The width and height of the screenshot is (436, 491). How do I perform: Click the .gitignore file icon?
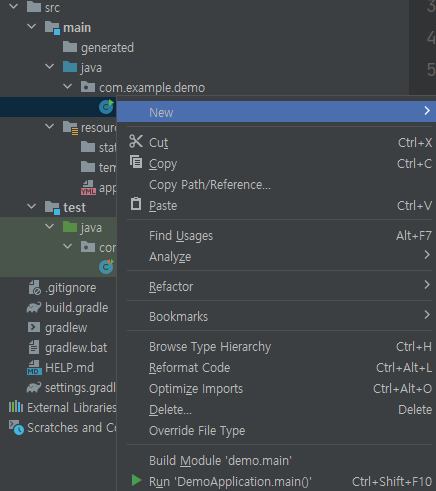point(34,287)
